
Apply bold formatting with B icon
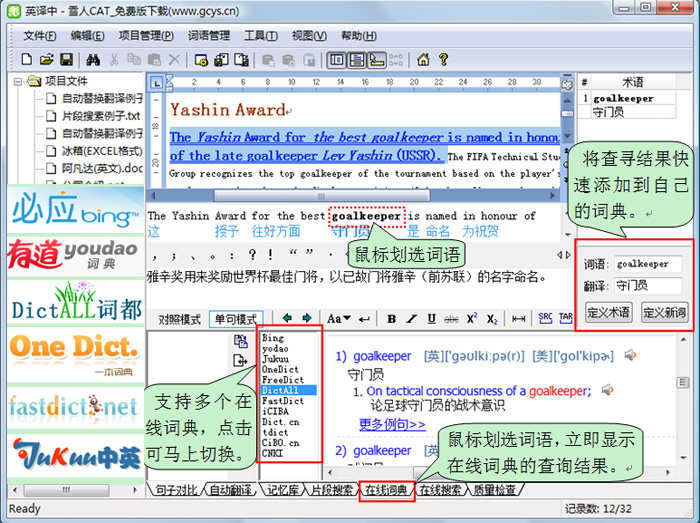tap(392, 319)
